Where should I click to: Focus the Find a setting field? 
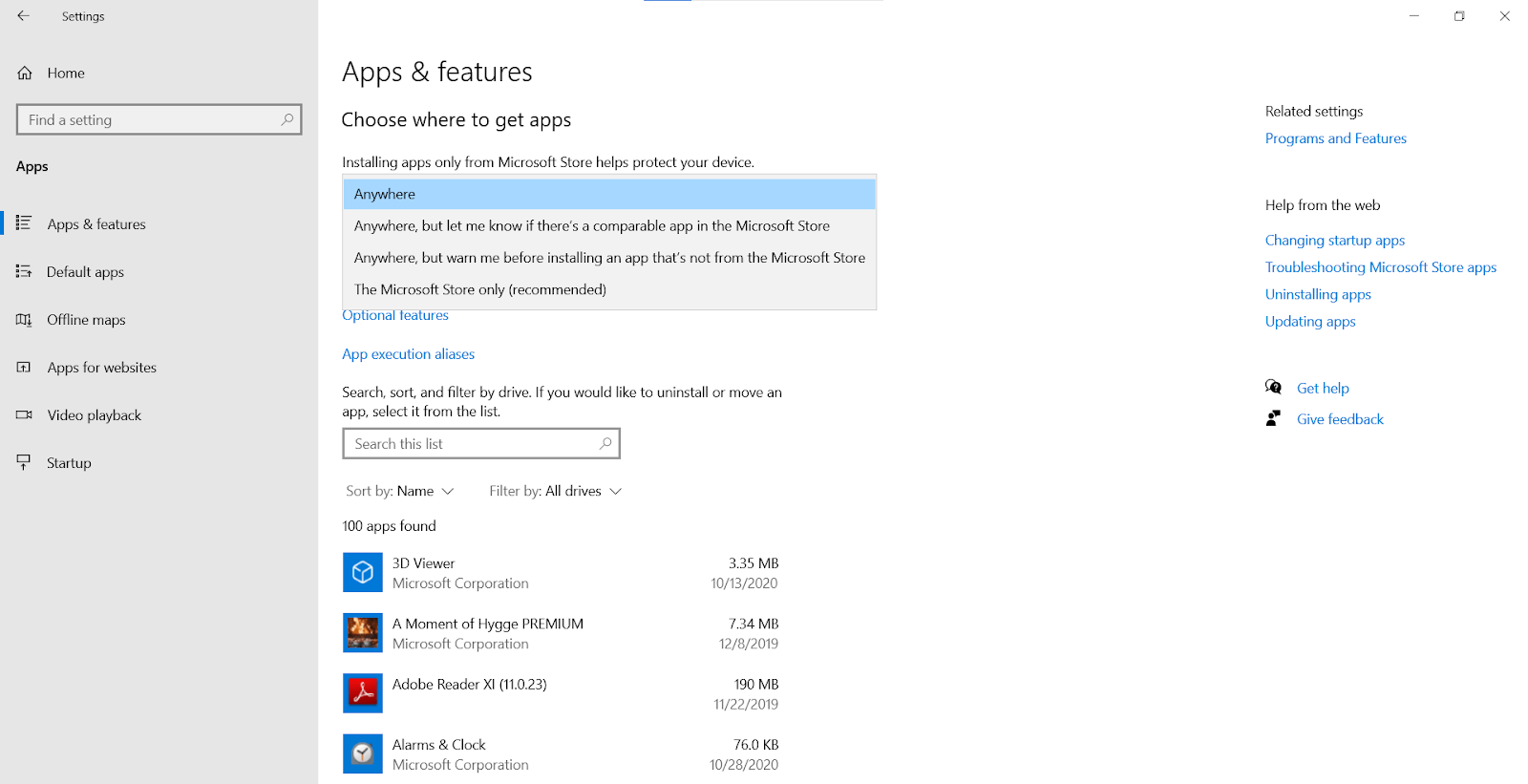pyautogui.click(x=159, y=119)
